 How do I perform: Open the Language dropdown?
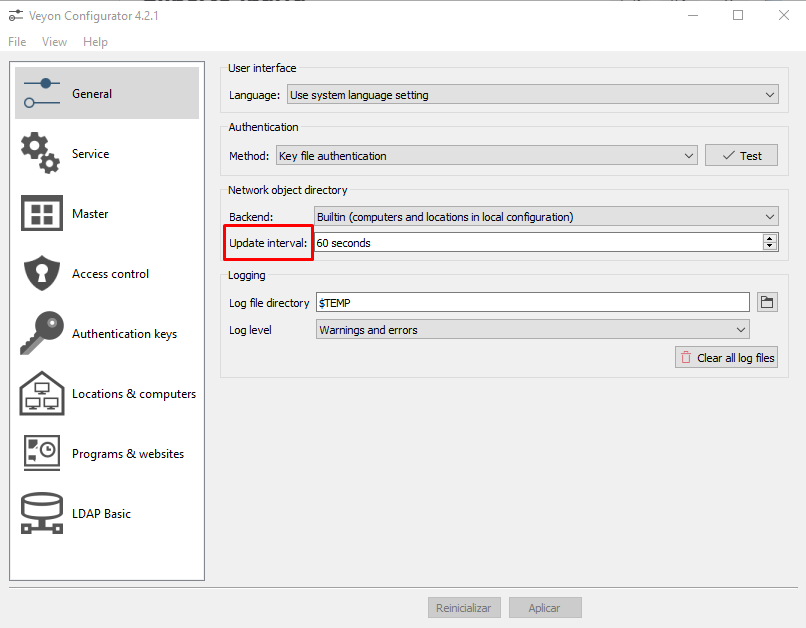point(533,95)
